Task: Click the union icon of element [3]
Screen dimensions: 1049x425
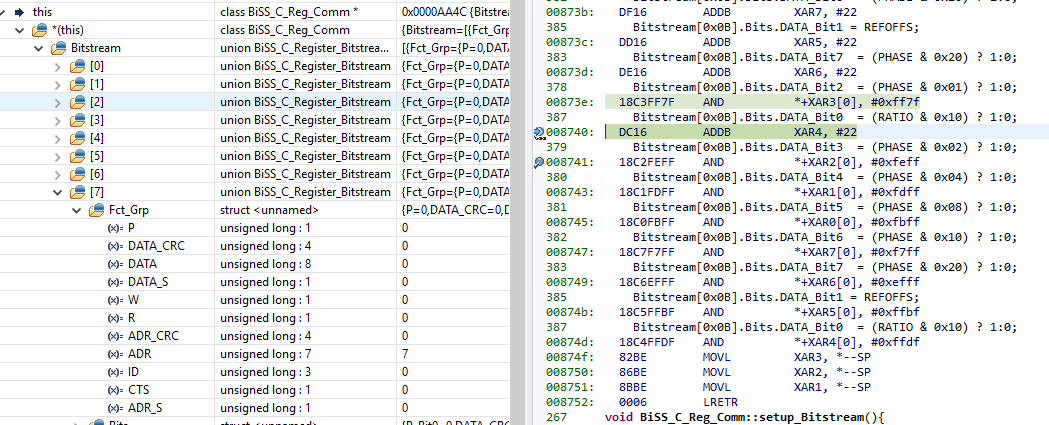Action: (x=76, y=120)
